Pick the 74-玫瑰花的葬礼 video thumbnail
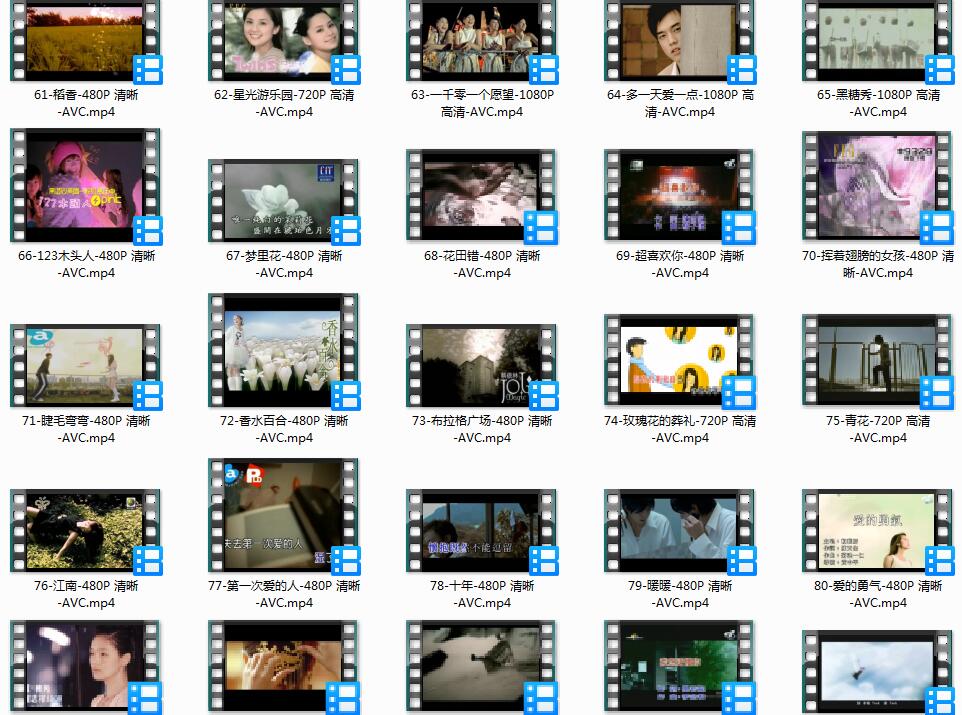The image size is (962, 715). click(680, 361)
